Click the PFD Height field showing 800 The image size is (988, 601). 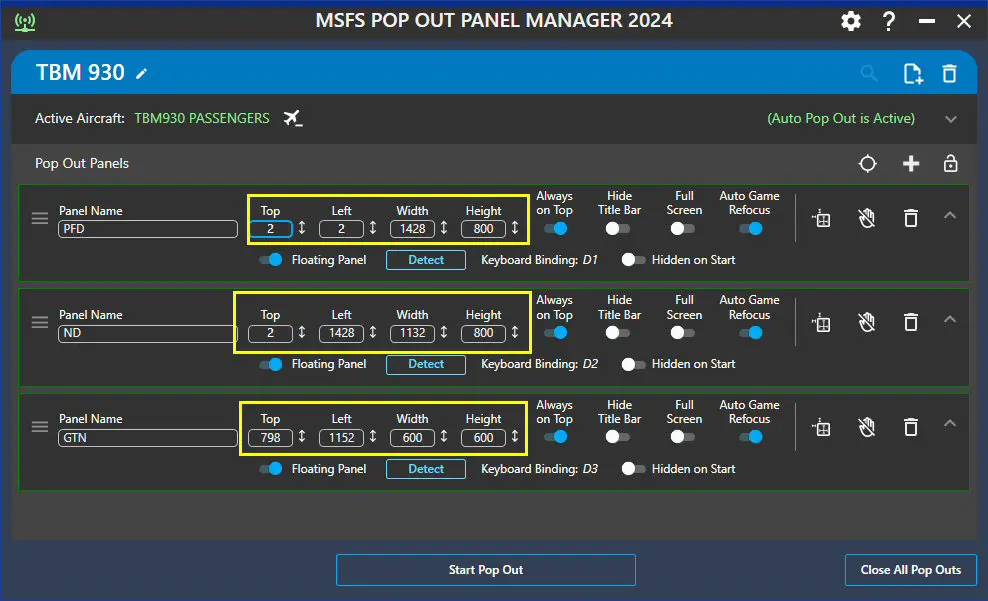(483, 229)
